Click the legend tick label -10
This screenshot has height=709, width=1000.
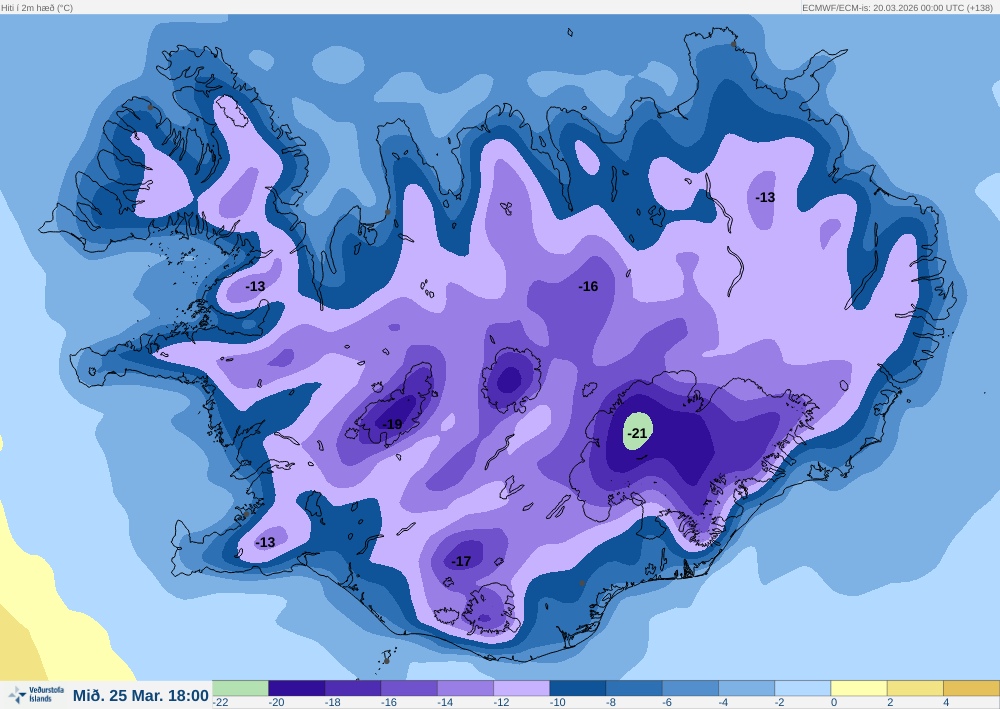557,703
